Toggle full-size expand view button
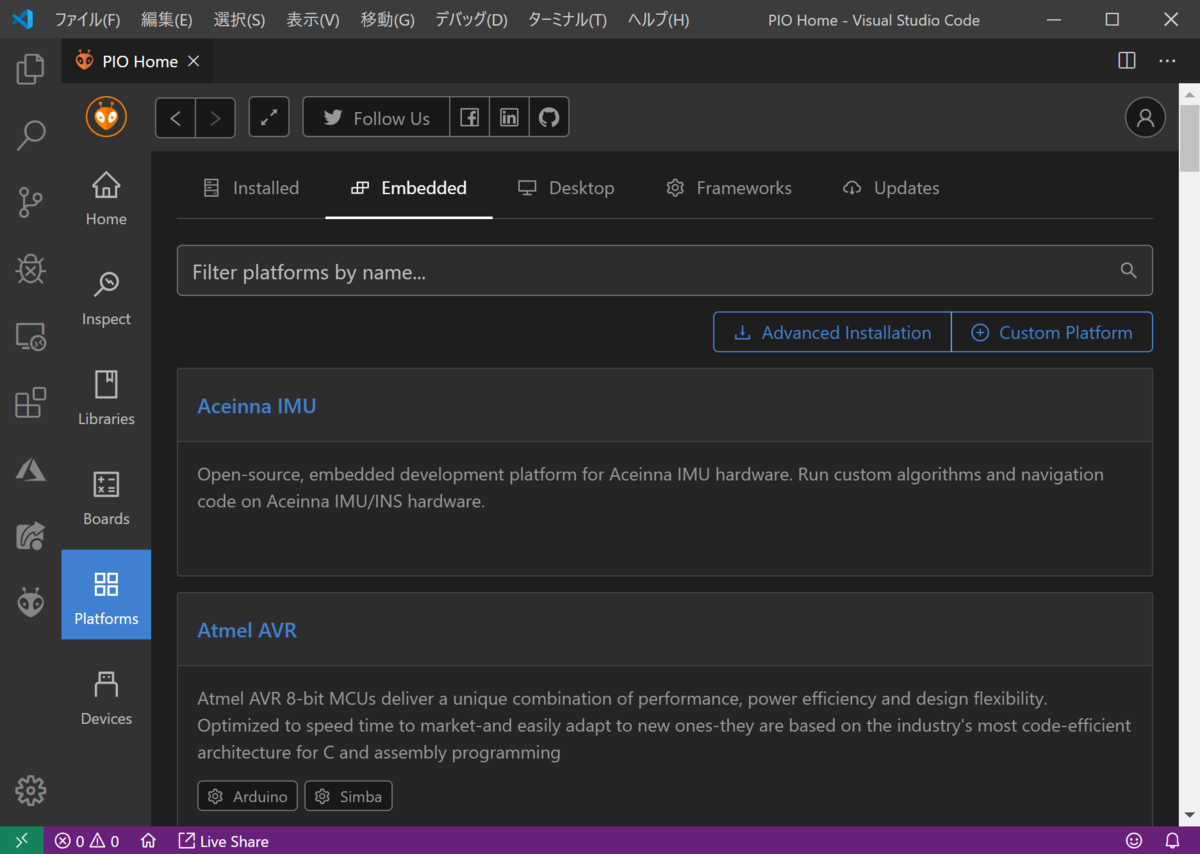This screenshot has width=1200, height=854. [x=269, y=118]
